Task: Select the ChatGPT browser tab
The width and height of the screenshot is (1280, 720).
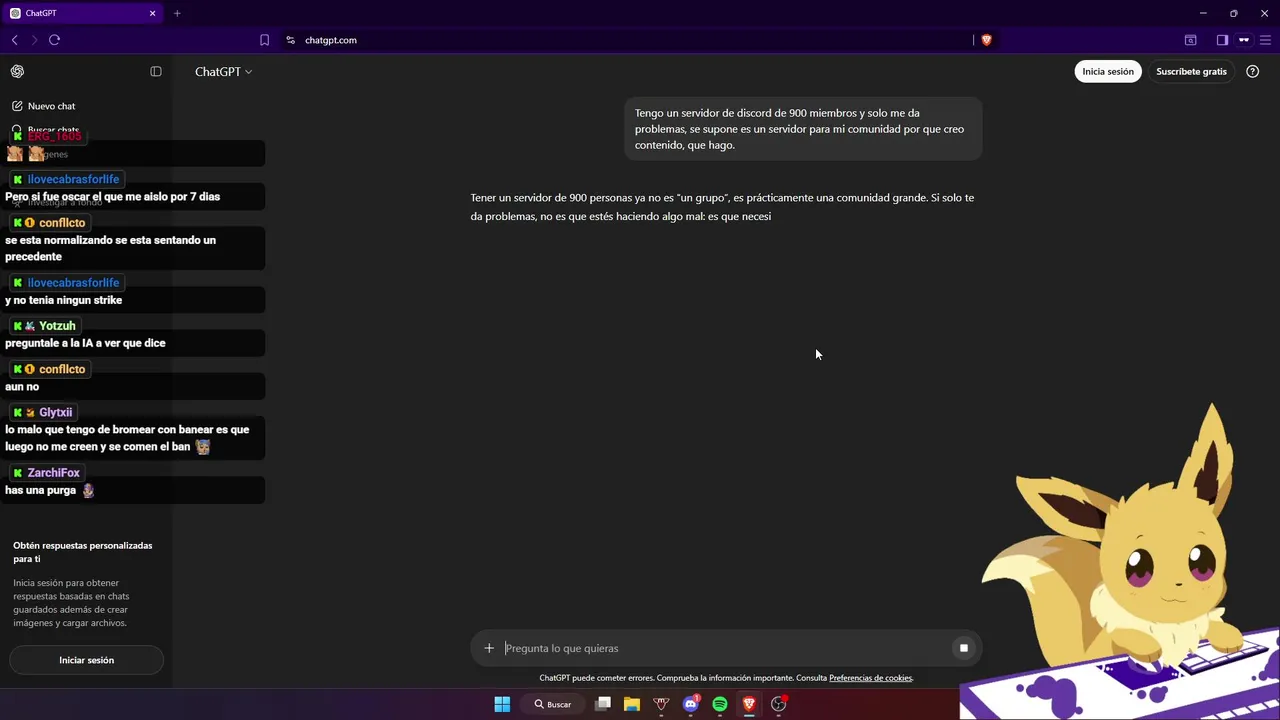Action: (82, 13)
